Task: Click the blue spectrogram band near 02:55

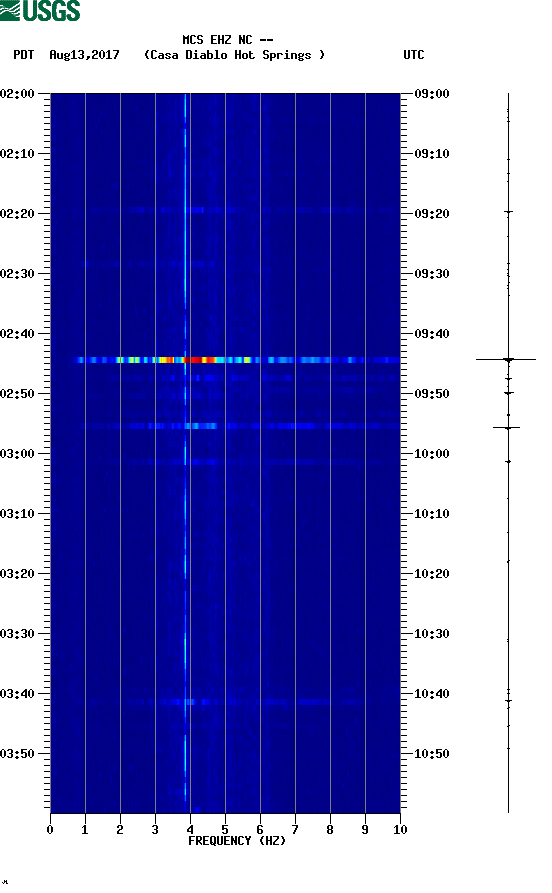Action: tap(239, 426)
